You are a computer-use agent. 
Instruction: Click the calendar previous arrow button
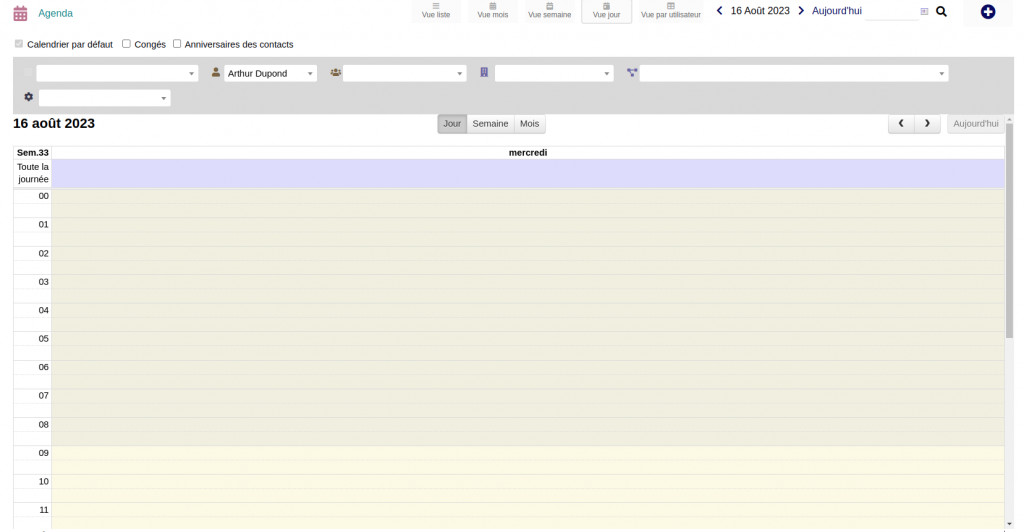pyautogui.click(x=901, y=123)
